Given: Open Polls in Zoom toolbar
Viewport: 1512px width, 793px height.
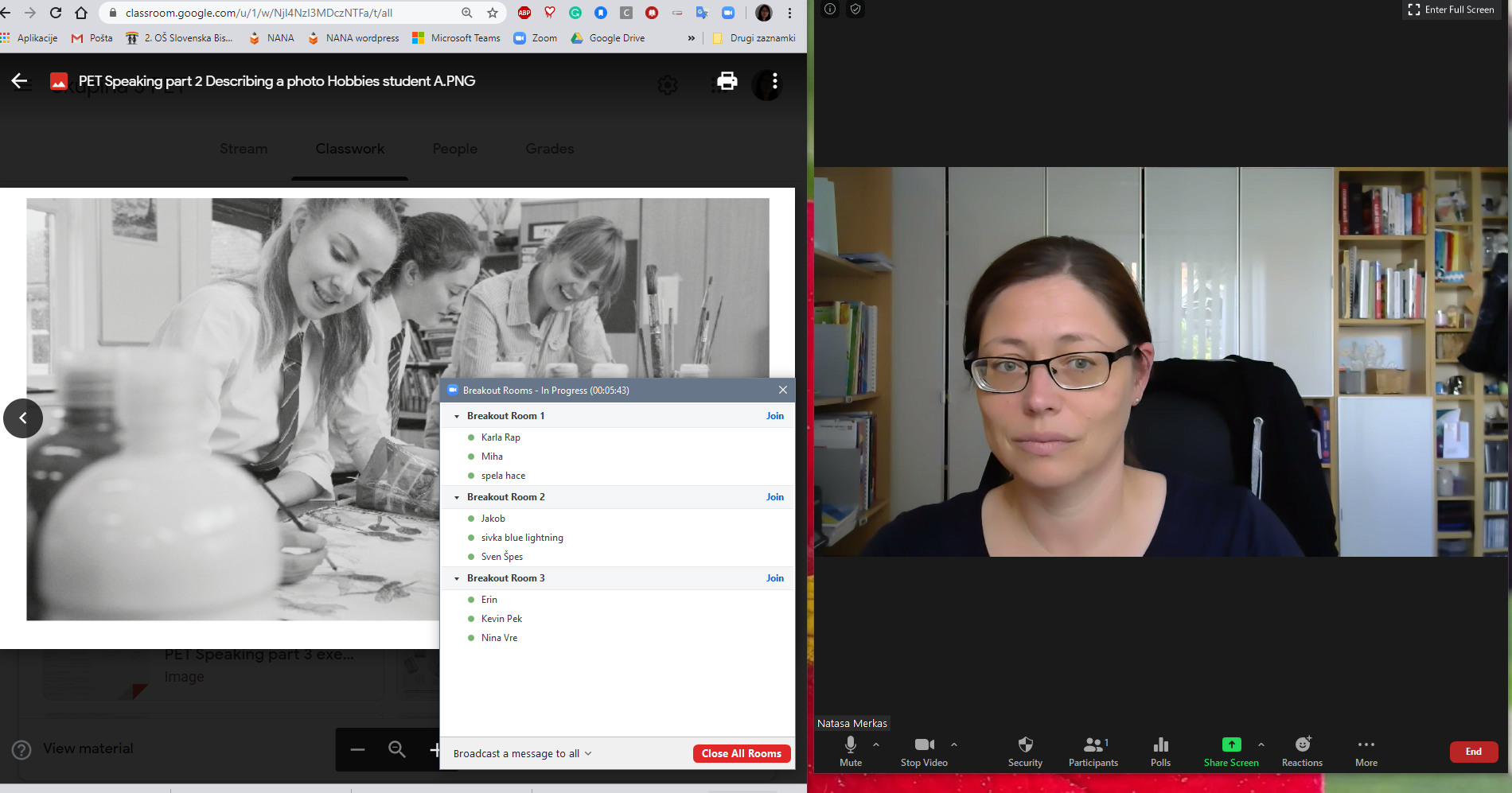Looking at the screenshot, I should coord(1160,750).
